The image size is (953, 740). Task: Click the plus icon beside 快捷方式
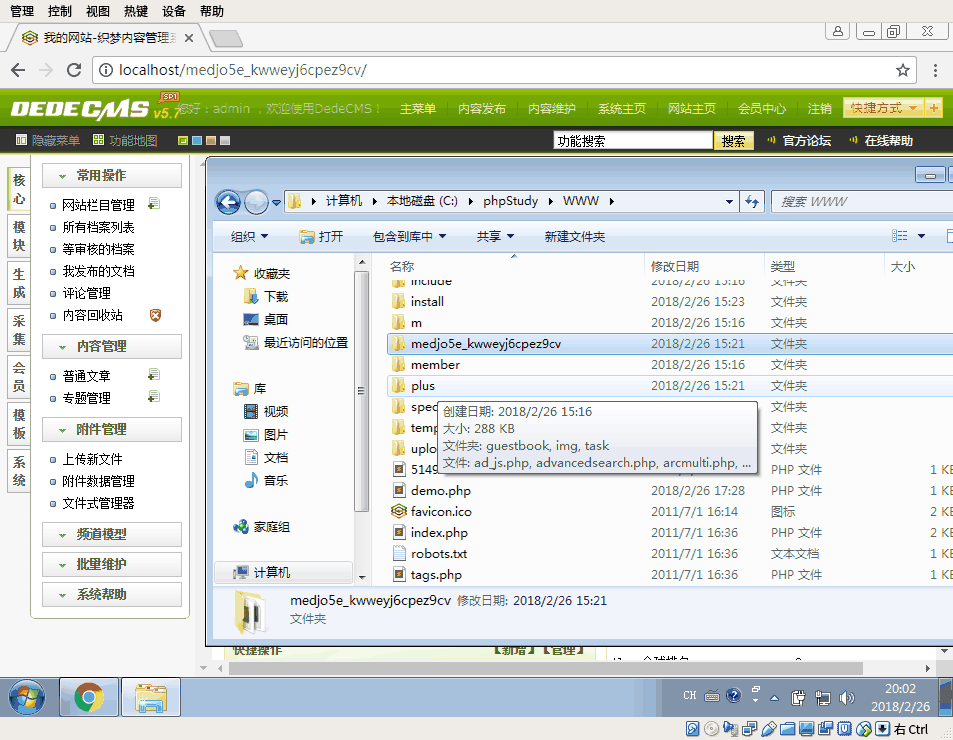coord(934,109)
